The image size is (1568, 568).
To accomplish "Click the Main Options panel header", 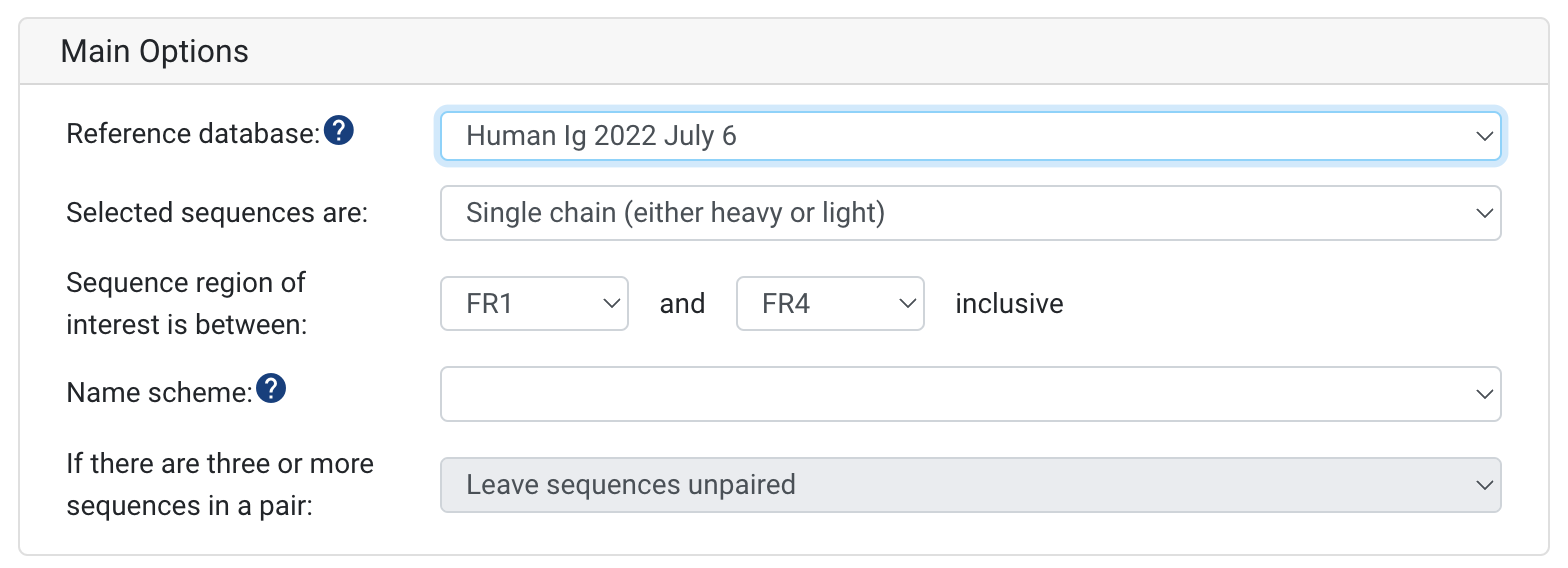I will [784, 51].
